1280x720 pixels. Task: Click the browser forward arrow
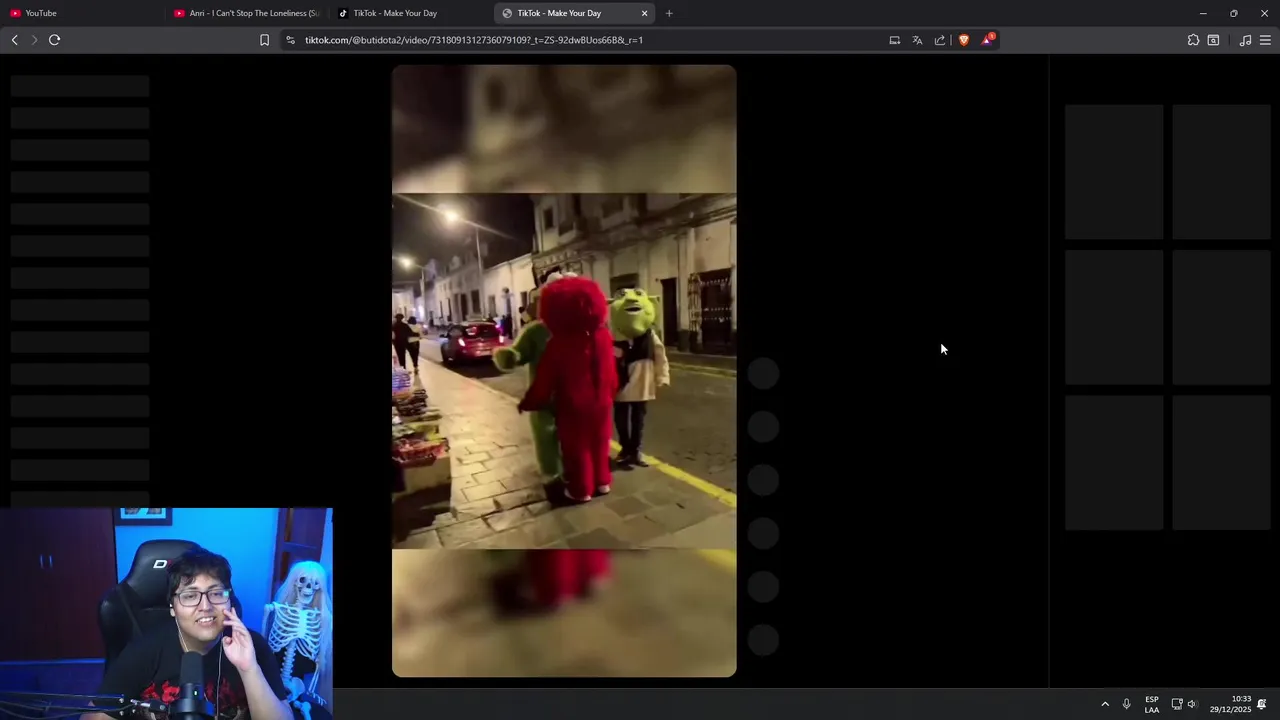pos(34,40)
